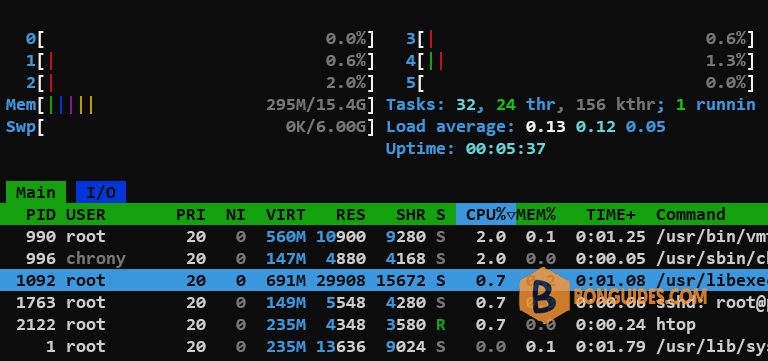Select process row with PID 990
The width and height of the screenshot is (768, 361).
click(384, 237)
